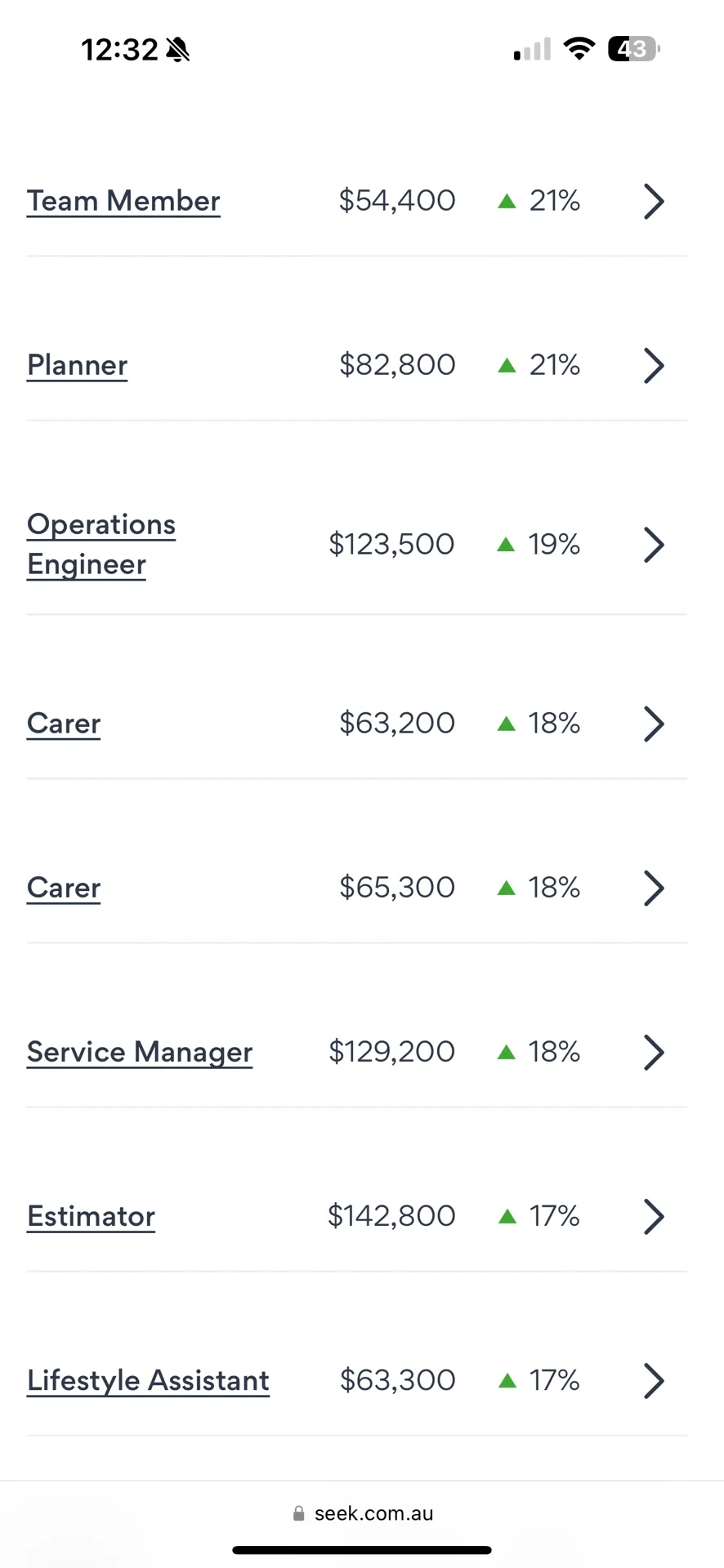Open the Team Member job link

click(123, 201)
